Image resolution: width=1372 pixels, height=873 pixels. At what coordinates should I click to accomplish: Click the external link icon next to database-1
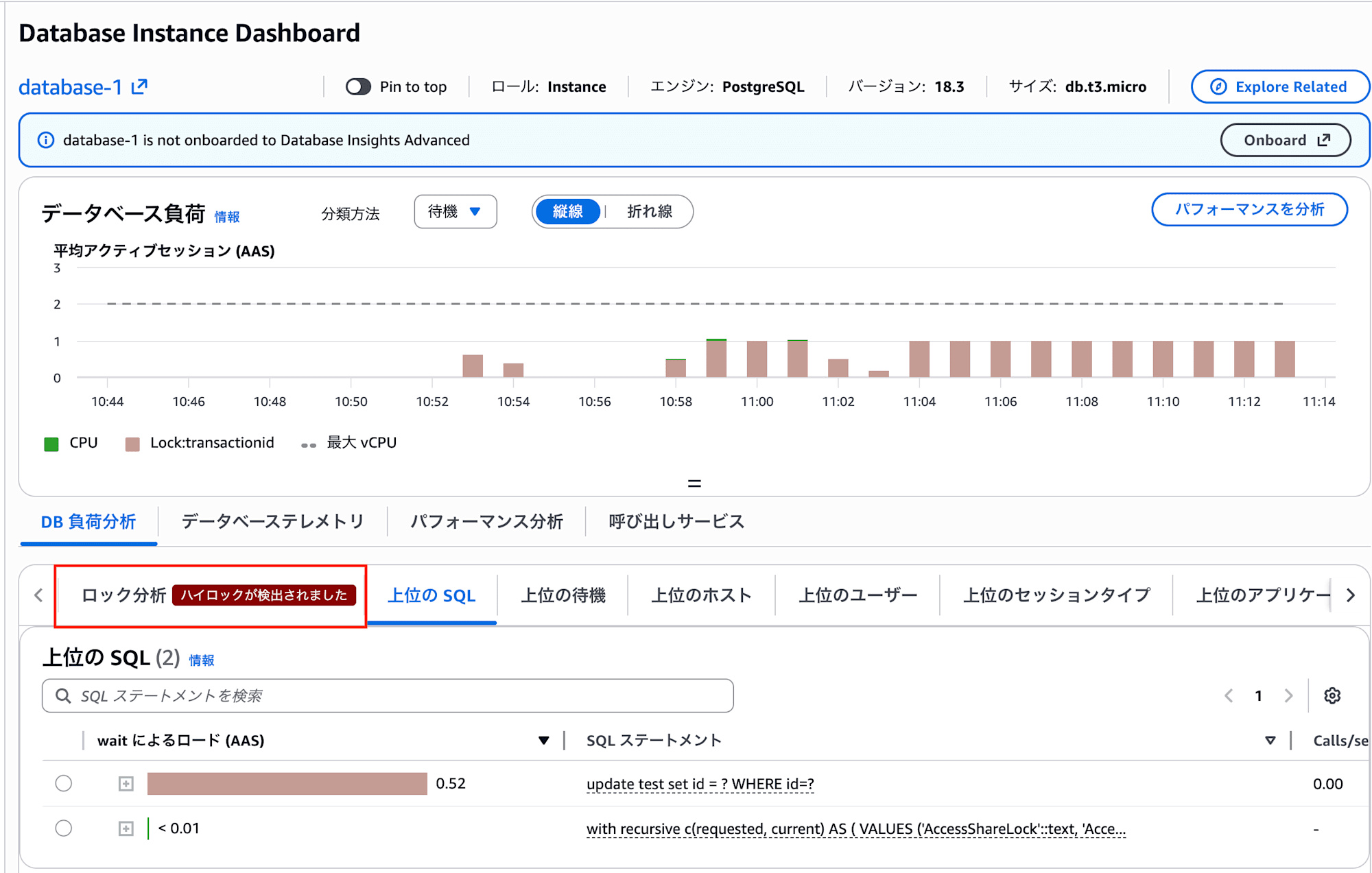[140, 86]
